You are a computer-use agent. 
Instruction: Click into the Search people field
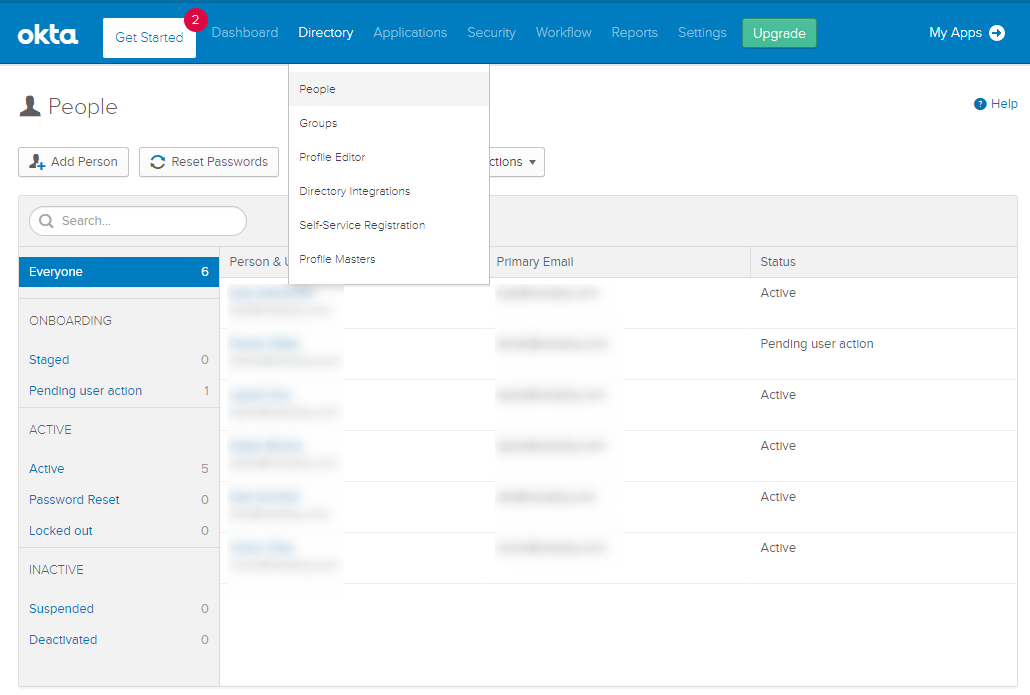pos(138,221)
